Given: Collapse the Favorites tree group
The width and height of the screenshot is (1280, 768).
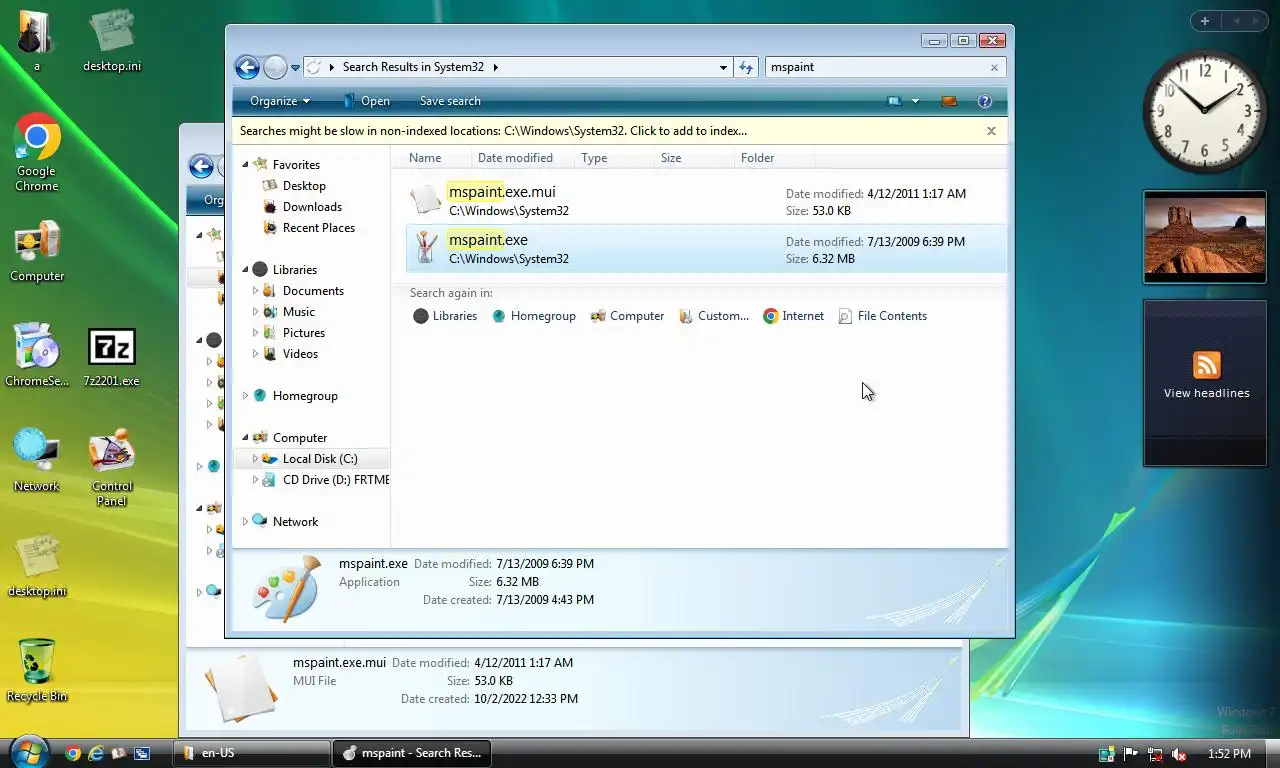Looking at the screenshot, I should click(246, 164).
